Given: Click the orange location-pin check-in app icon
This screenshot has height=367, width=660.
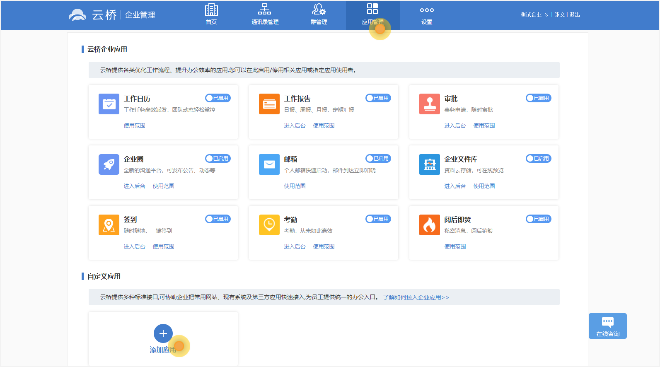Looking at the screenshot, I should [109, 225].
